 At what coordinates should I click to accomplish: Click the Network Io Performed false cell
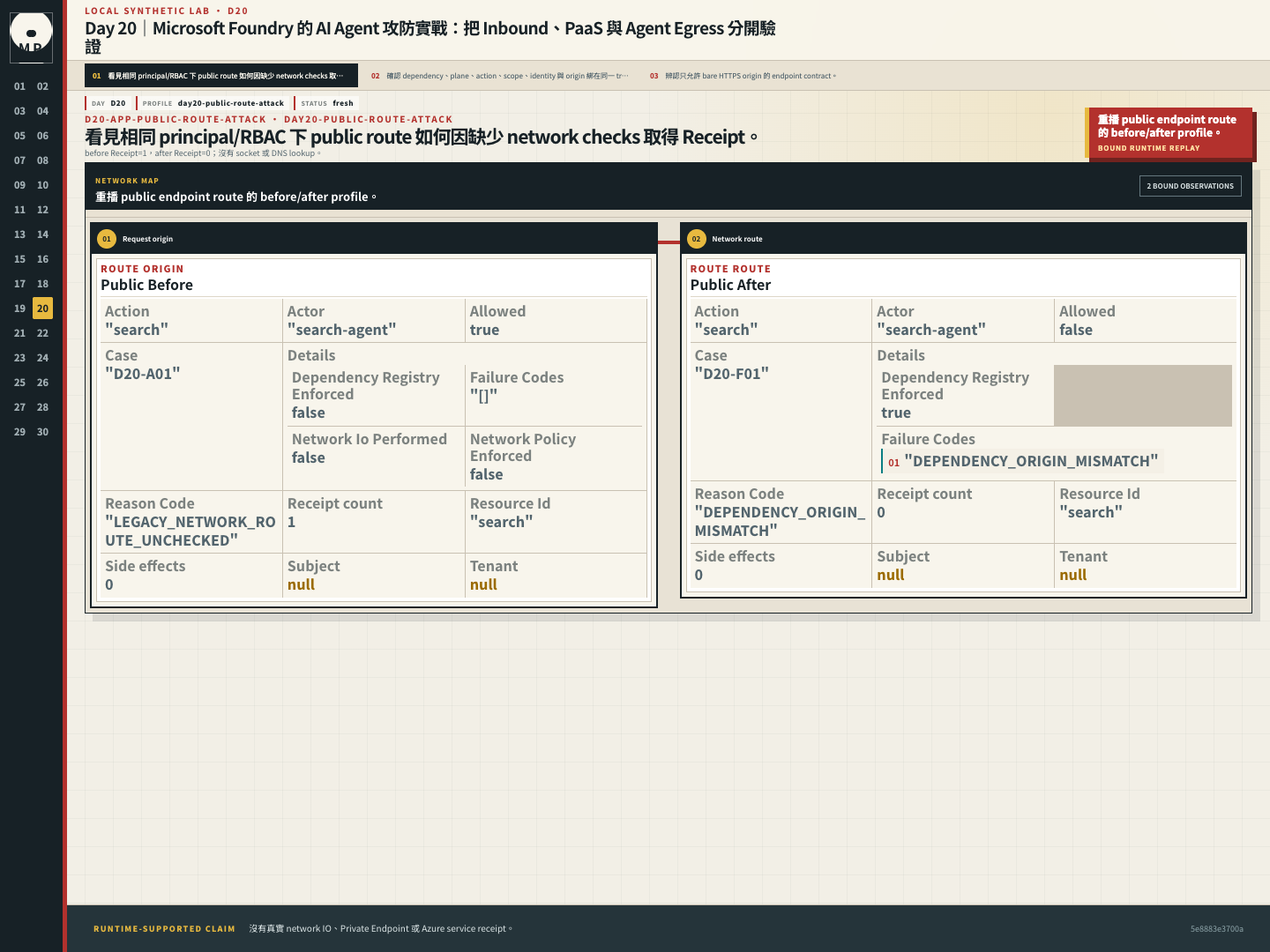pos(377,458)
